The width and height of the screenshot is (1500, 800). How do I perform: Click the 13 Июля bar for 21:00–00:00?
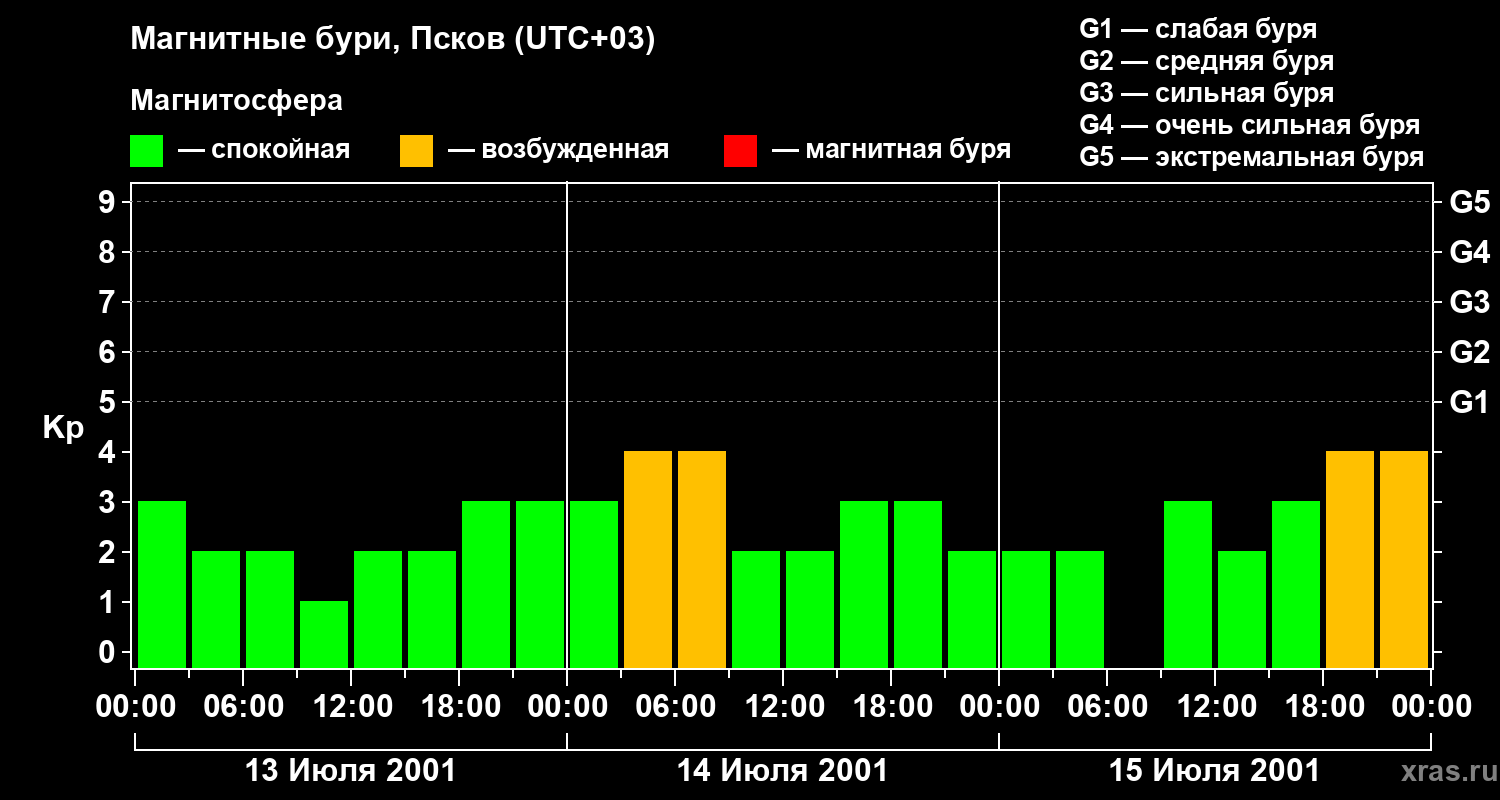[540, 584]
